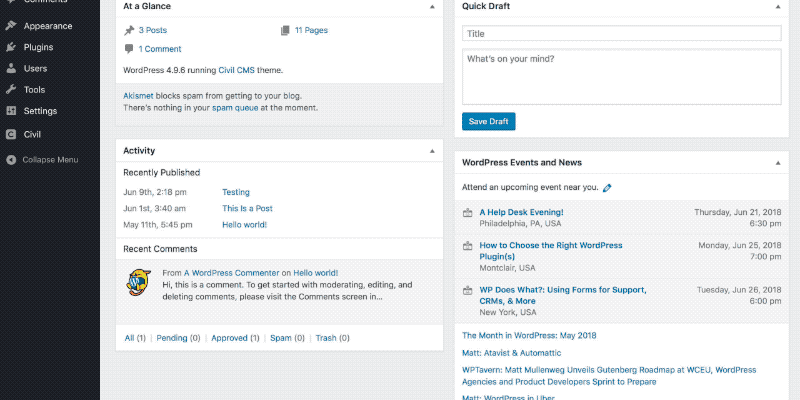Click the comment bubble icon beside 1 Comment

129,49
